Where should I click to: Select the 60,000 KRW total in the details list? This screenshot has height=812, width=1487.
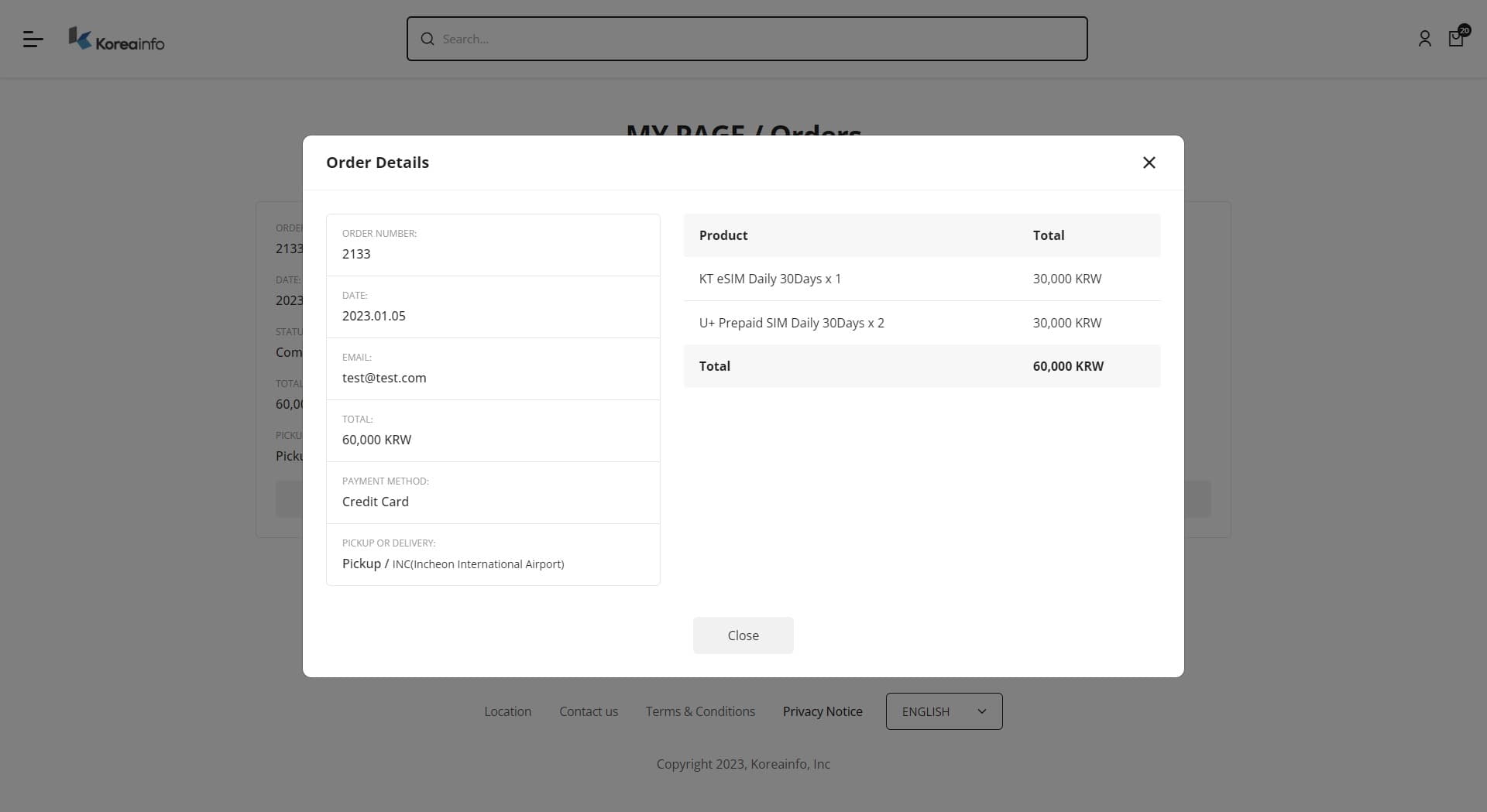tap(377, 440)
